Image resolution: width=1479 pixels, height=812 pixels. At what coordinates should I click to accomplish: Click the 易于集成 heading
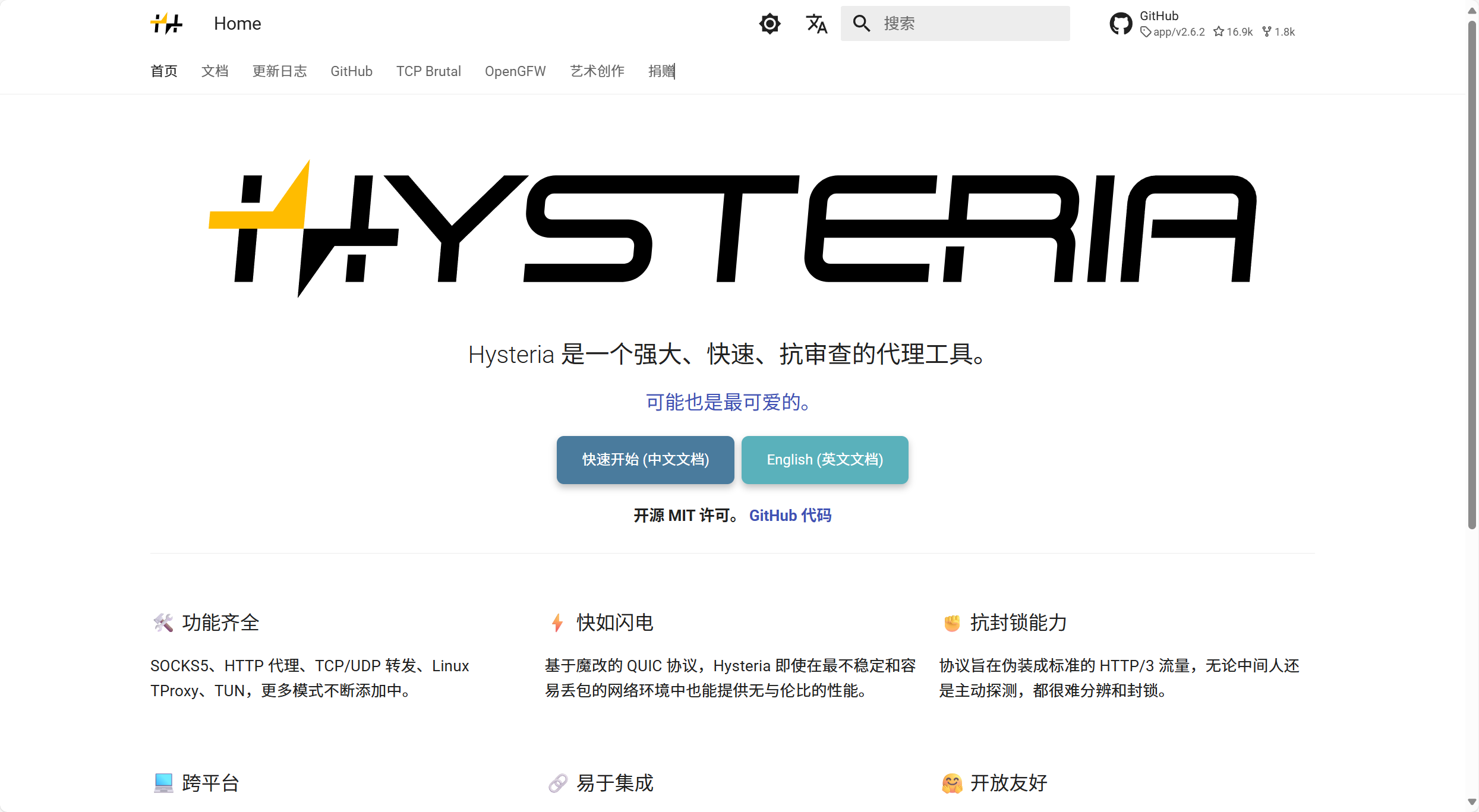(615, 783)
